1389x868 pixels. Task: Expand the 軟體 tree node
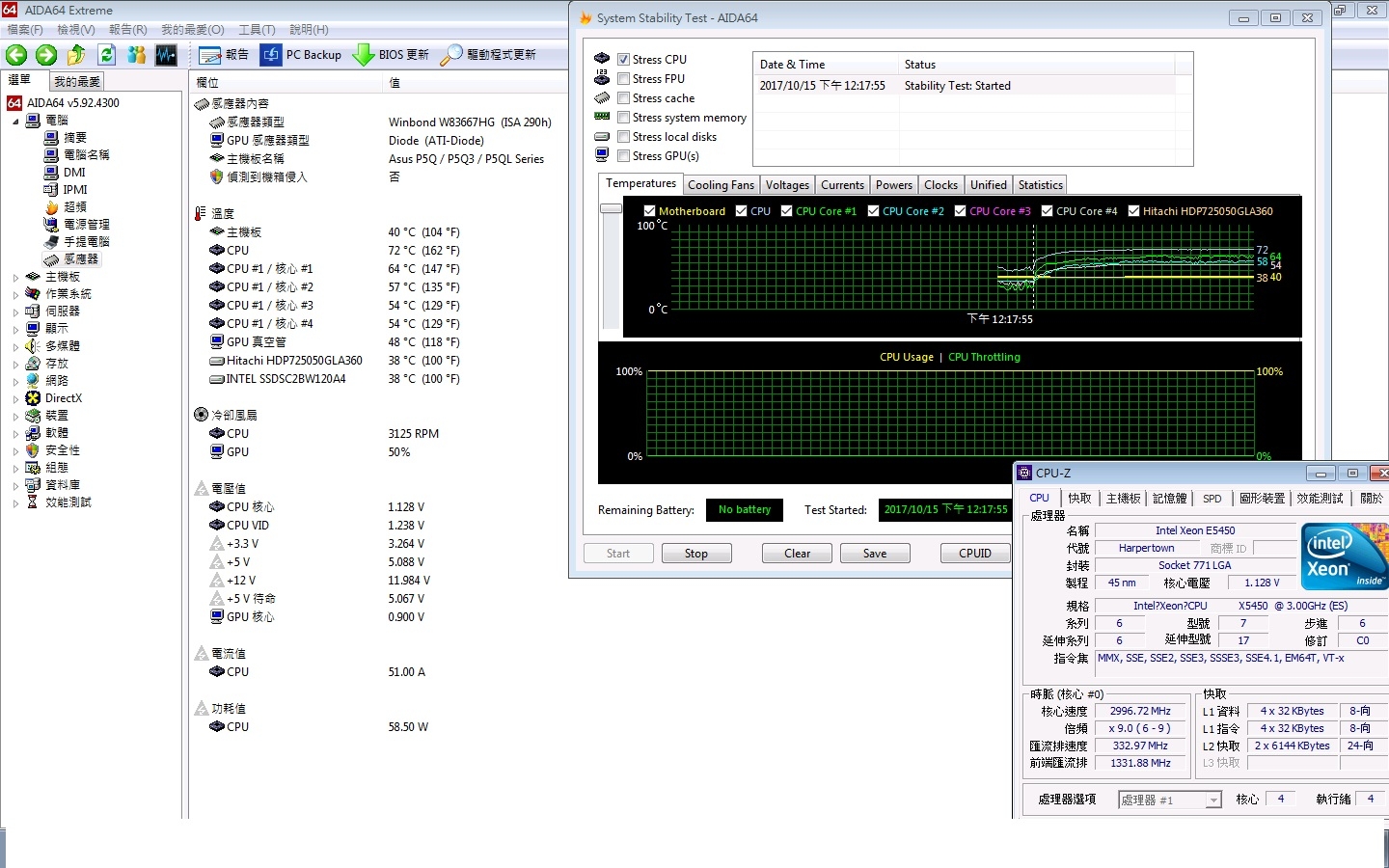15,434
